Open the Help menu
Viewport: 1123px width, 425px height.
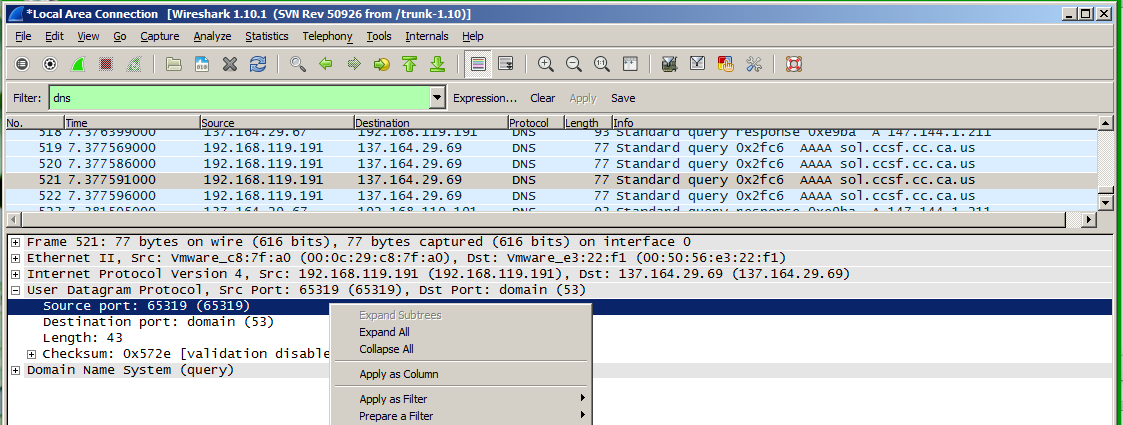[x=473, y=36]
